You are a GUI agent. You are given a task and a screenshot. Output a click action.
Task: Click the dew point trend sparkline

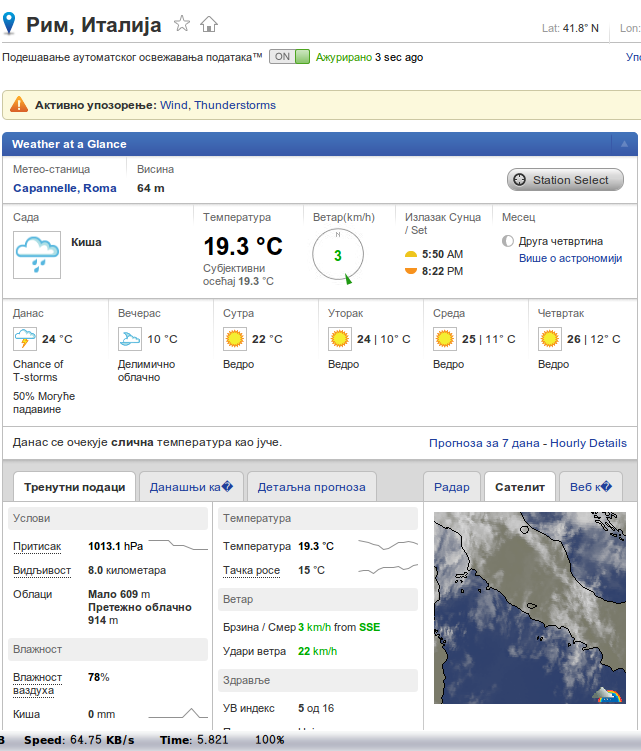[388, 569]
